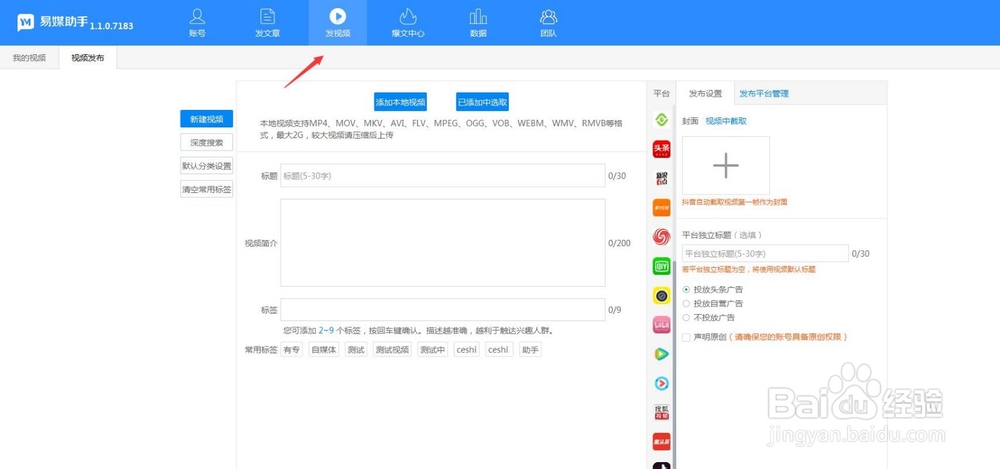Select the green diamond platform icon
The height and width of the screenshot is (469, 1000).
pyautogui.click(x=661, y=120)
